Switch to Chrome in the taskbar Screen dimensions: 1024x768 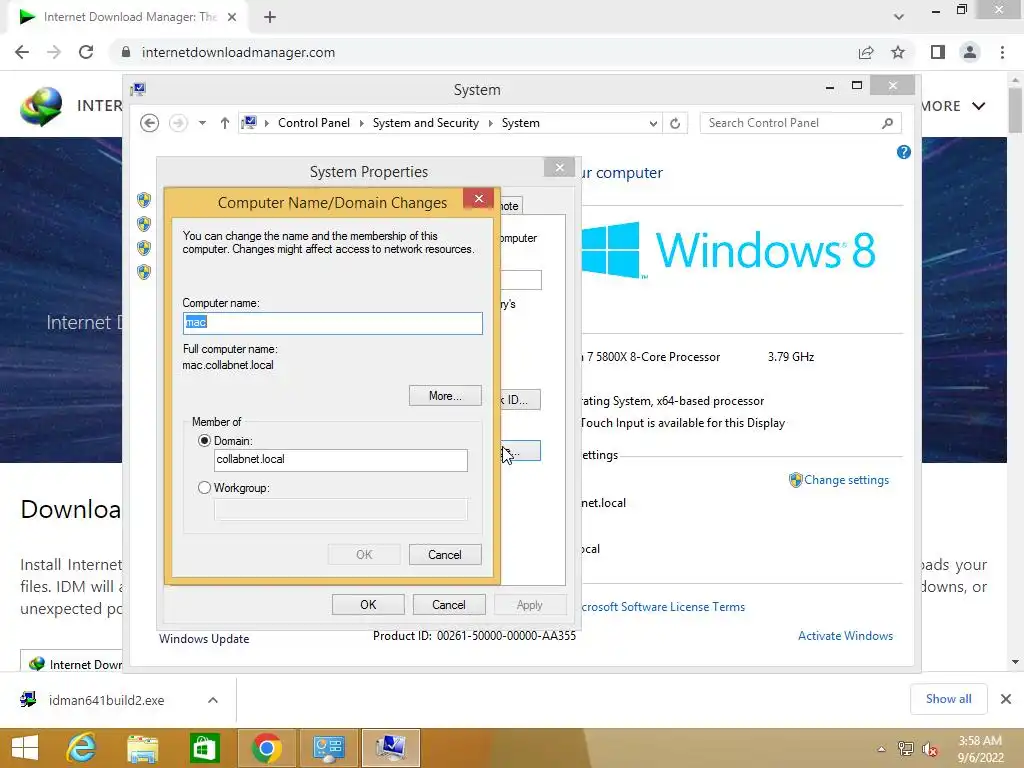tap(266, 748)
